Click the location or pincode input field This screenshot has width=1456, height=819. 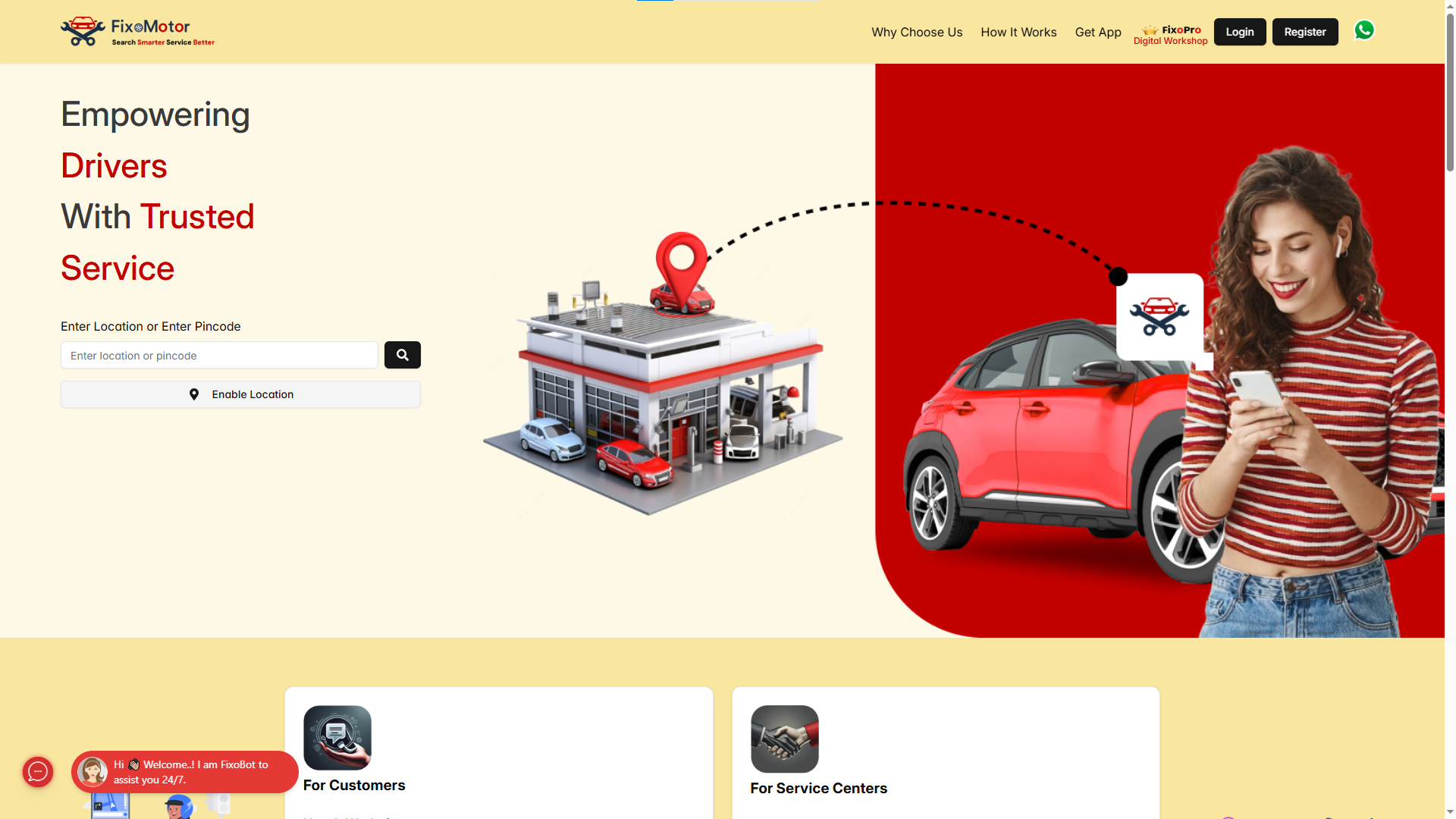point(218,355)
